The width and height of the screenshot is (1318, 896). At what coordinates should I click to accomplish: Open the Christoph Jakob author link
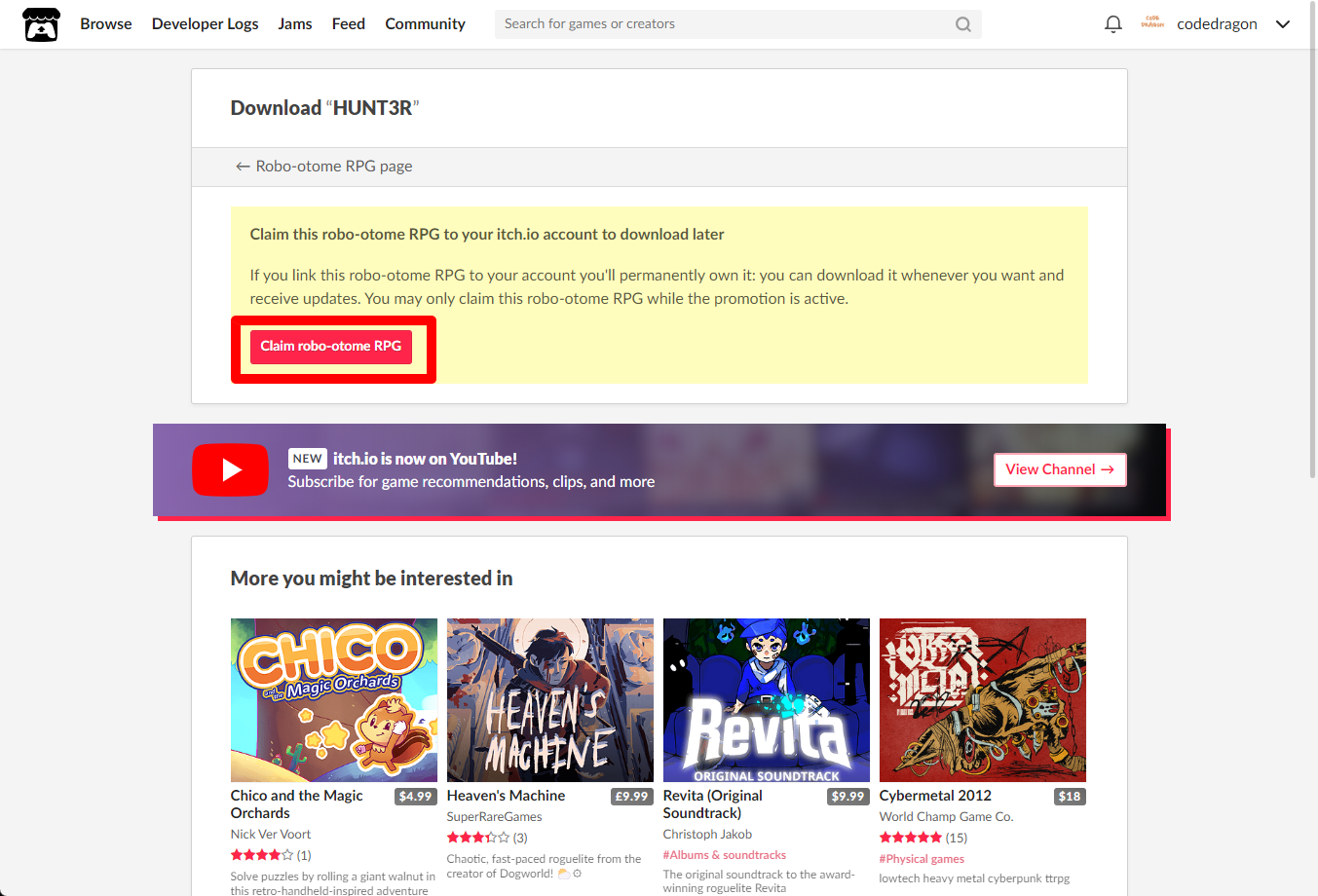[x=708, y=835]
